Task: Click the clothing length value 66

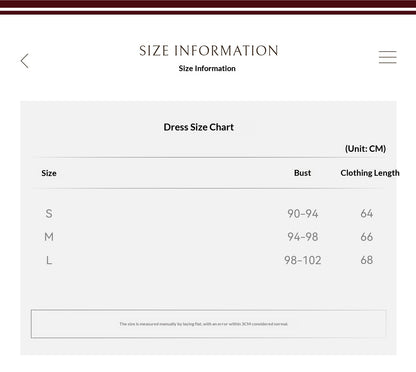Action: (x=367, y=237)
